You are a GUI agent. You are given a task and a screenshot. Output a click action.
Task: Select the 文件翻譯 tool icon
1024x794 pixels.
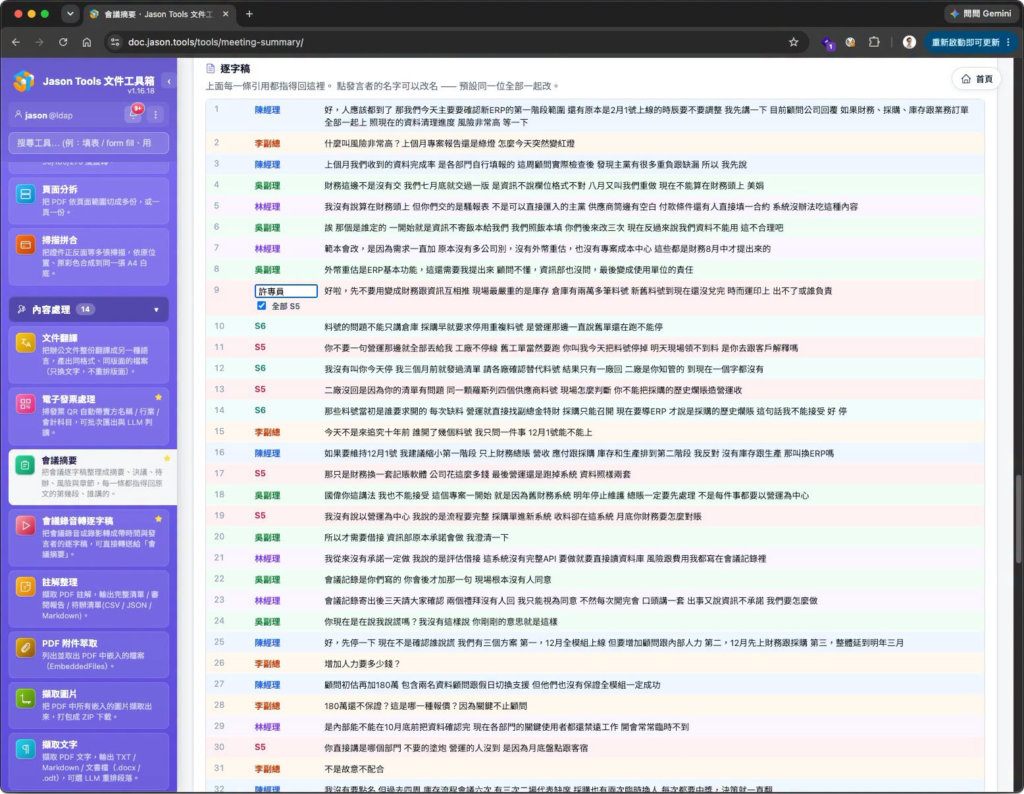25,343
